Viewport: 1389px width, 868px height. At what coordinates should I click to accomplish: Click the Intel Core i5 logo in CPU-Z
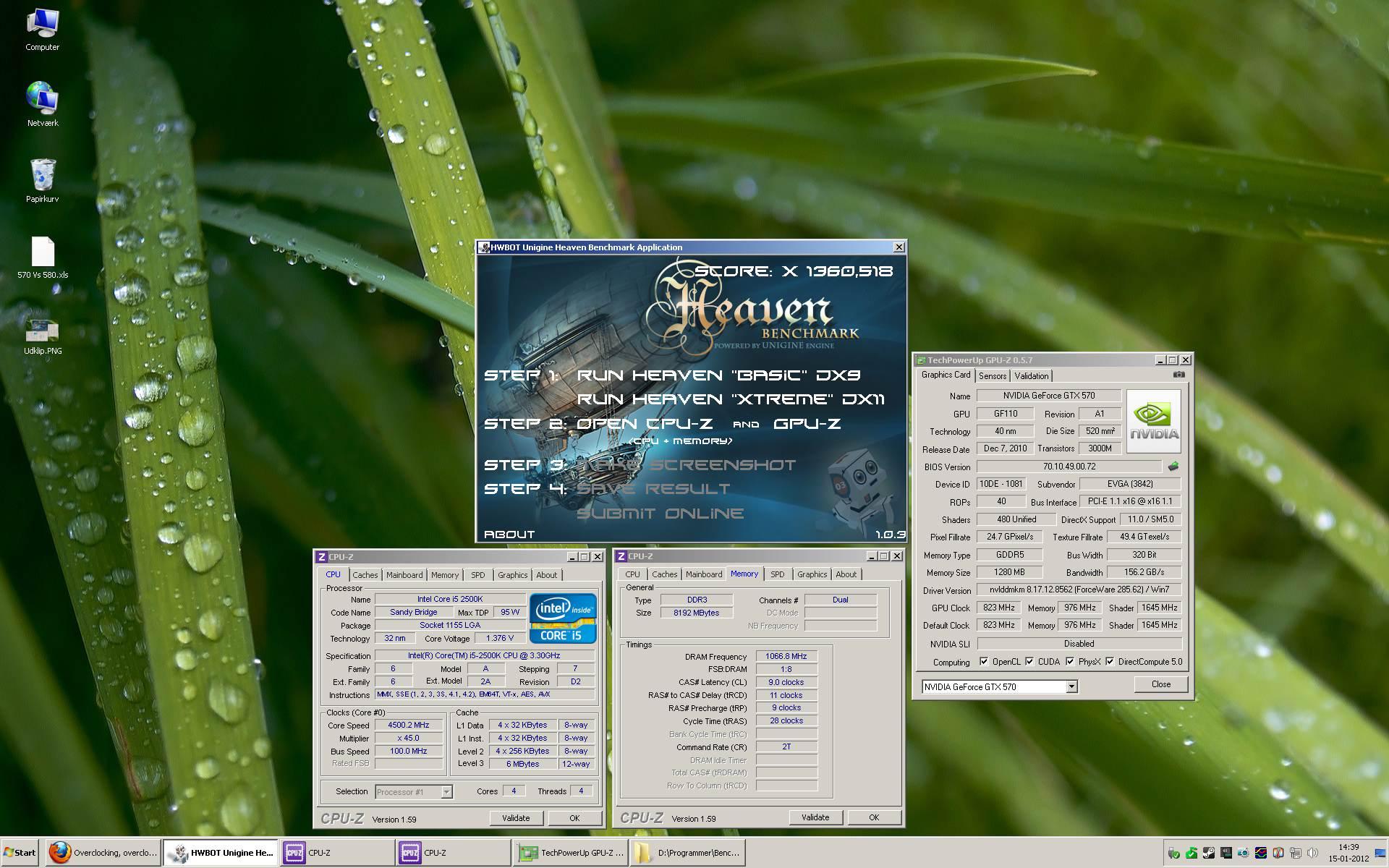(563, 618)
